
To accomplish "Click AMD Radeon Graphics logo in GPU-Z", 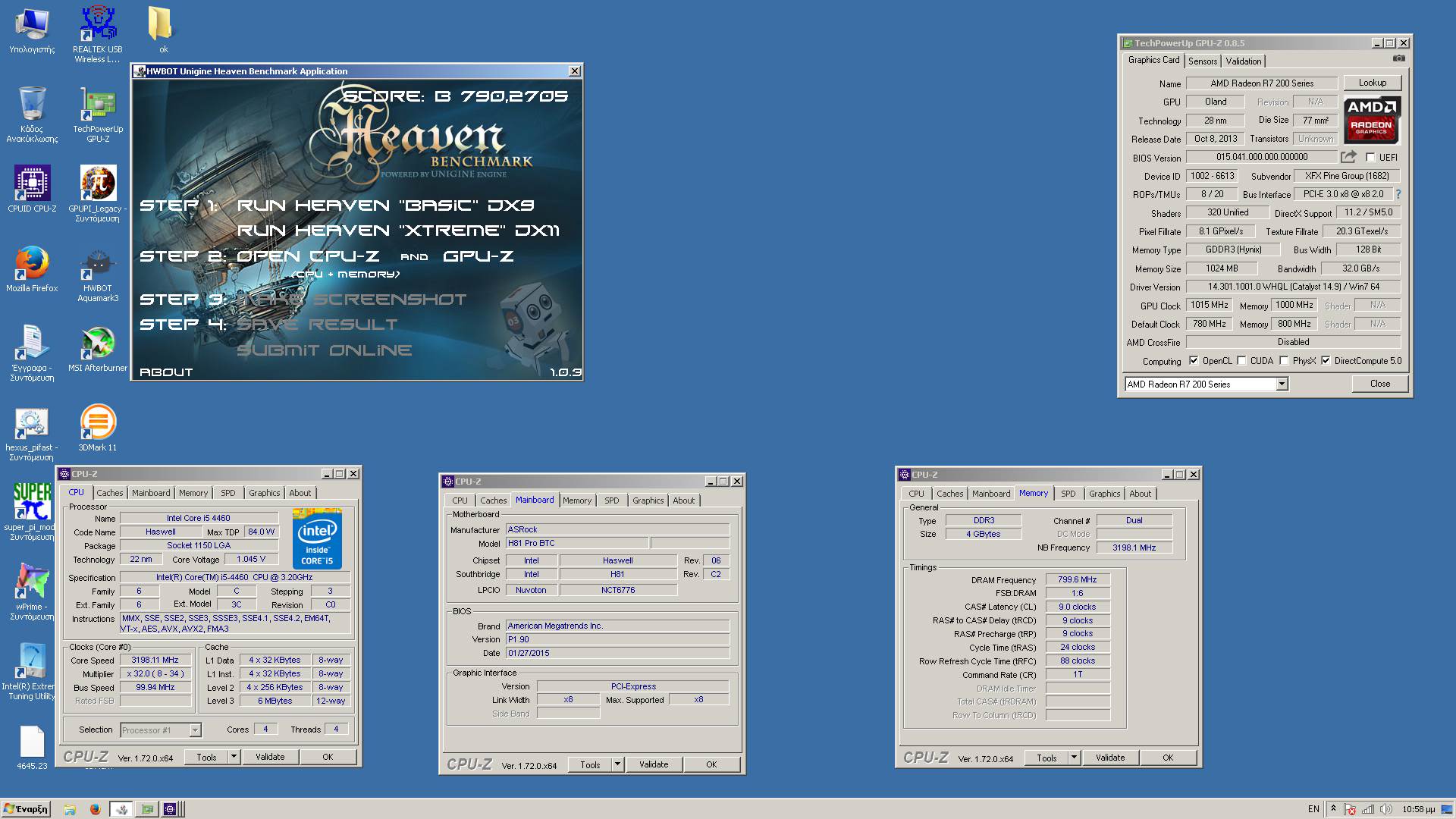I will 1372,120.
